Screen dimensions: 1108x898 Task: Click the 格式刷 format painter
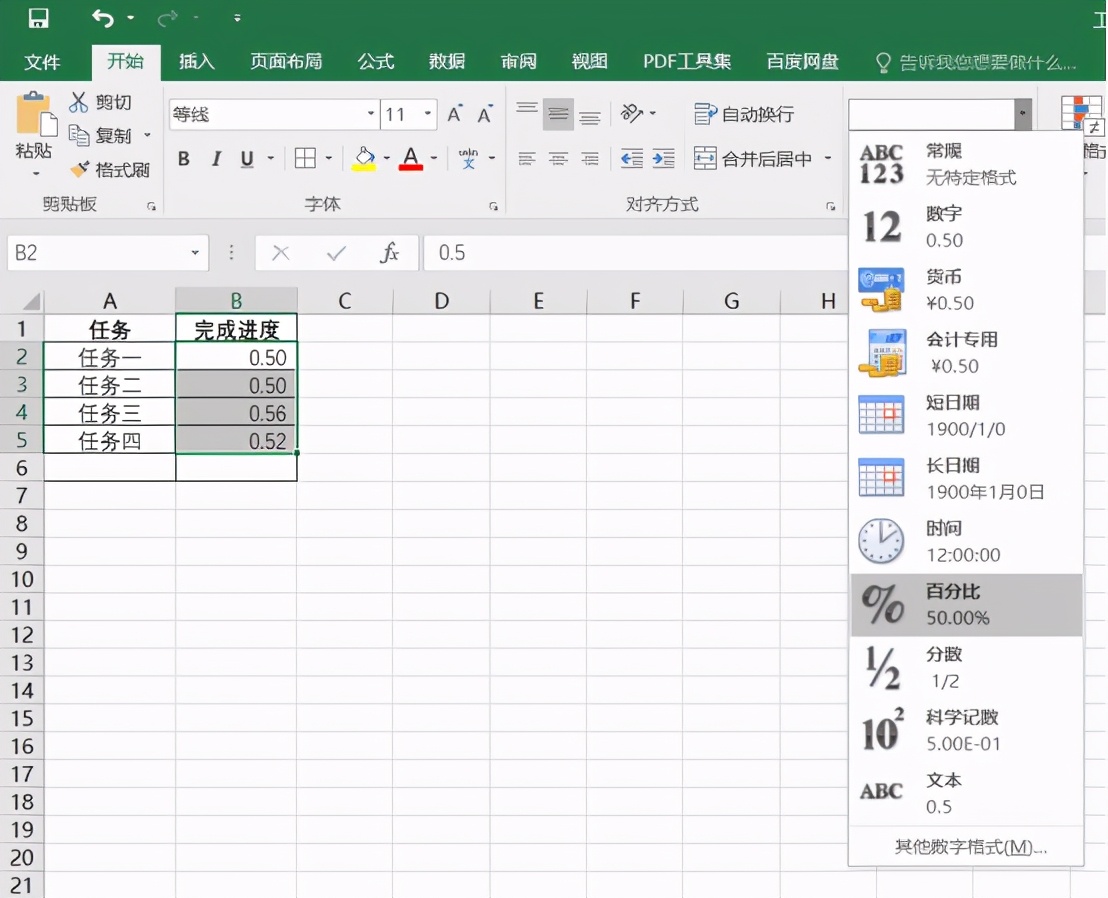[110, 170]
